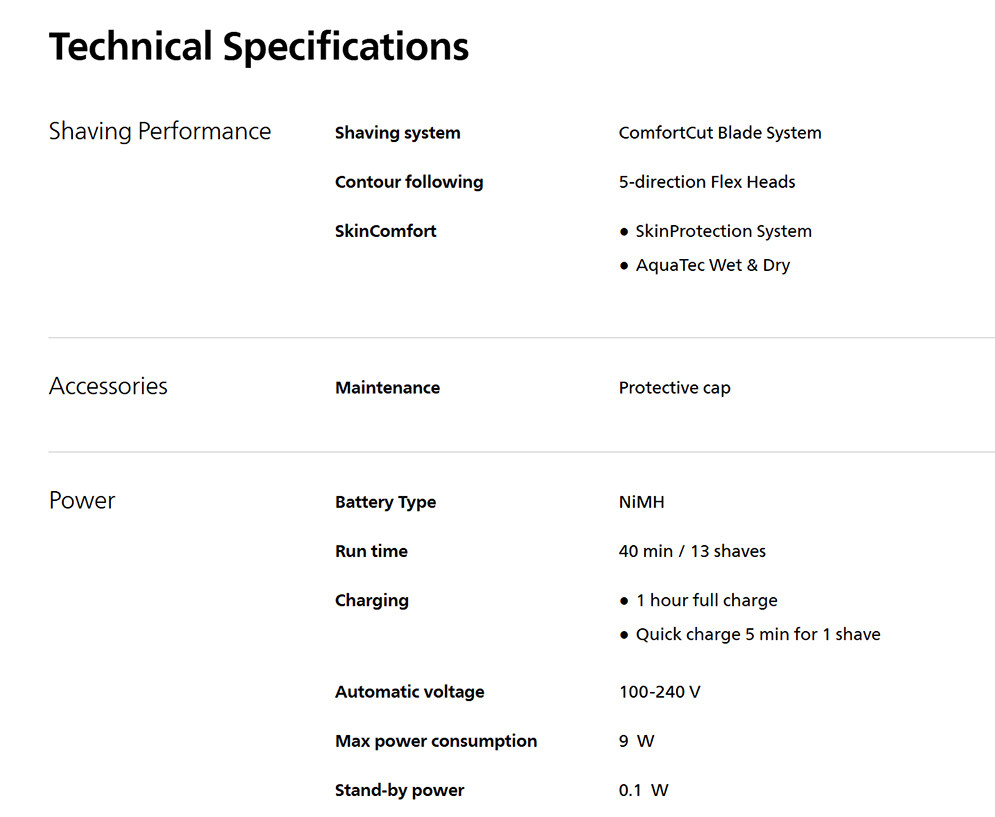Click the Accessories section title
Image resolution: width=995 pixels, height=817 pixels.
108,386
